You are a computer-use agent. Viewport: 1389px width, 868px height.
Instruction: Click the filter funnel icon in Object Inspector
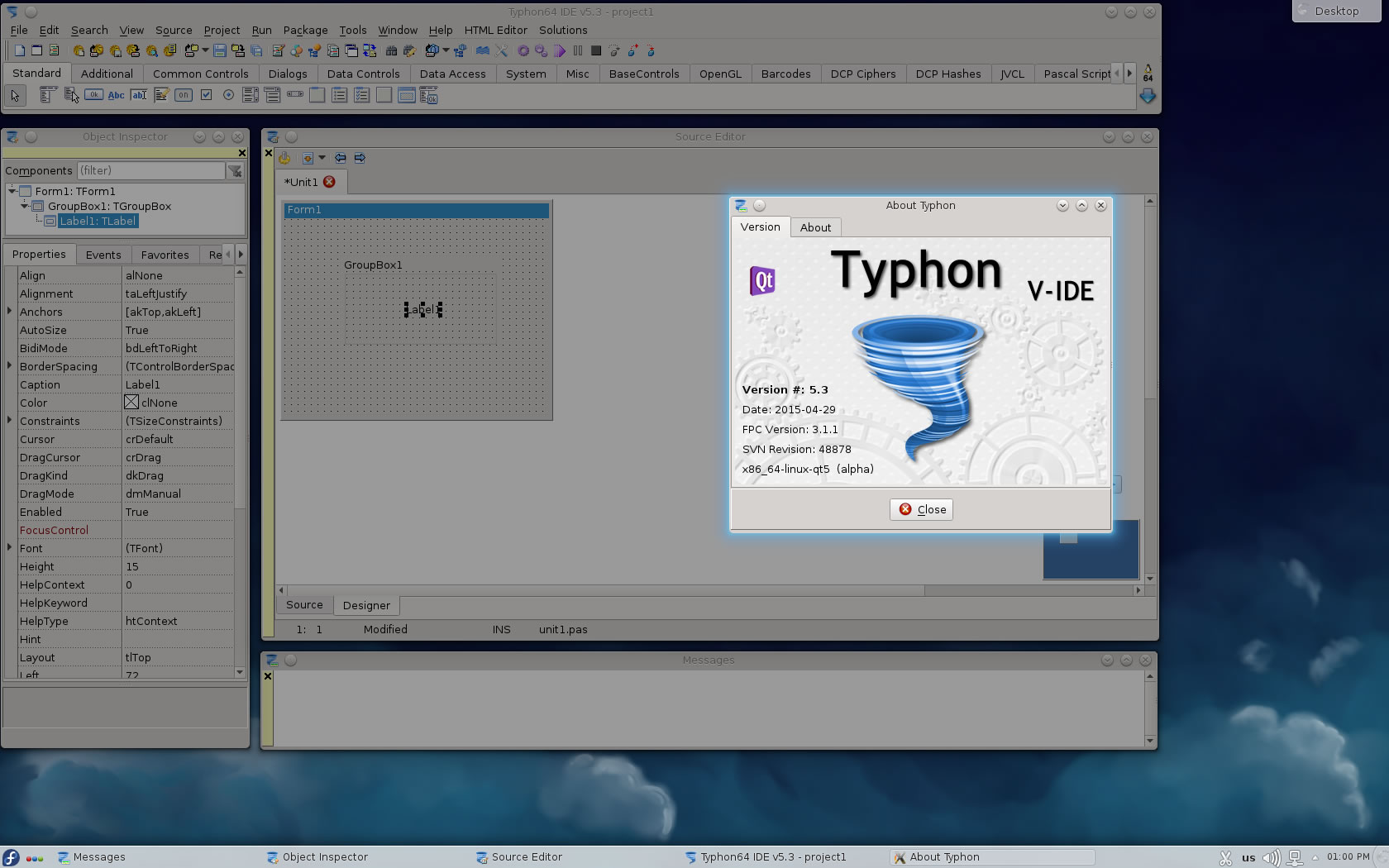tap(236, 171)
